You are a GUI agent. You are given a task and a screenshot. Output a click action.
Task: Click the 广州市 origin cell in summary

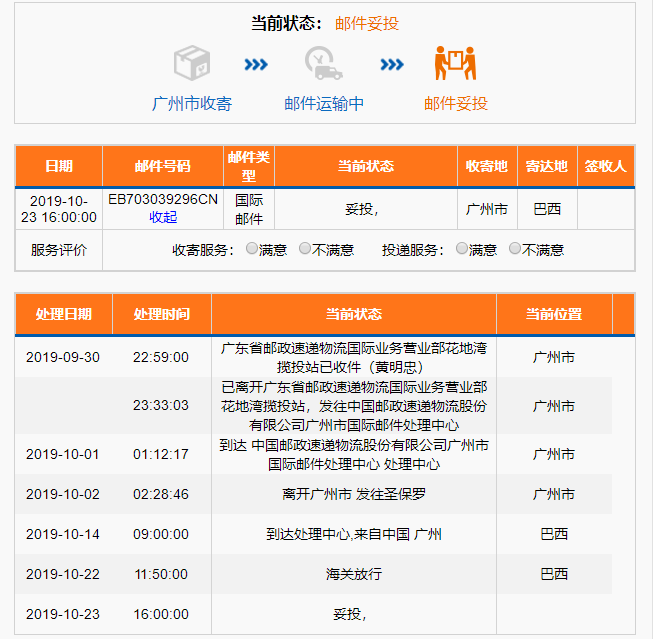pyautogui.click(x=487, y=209)
